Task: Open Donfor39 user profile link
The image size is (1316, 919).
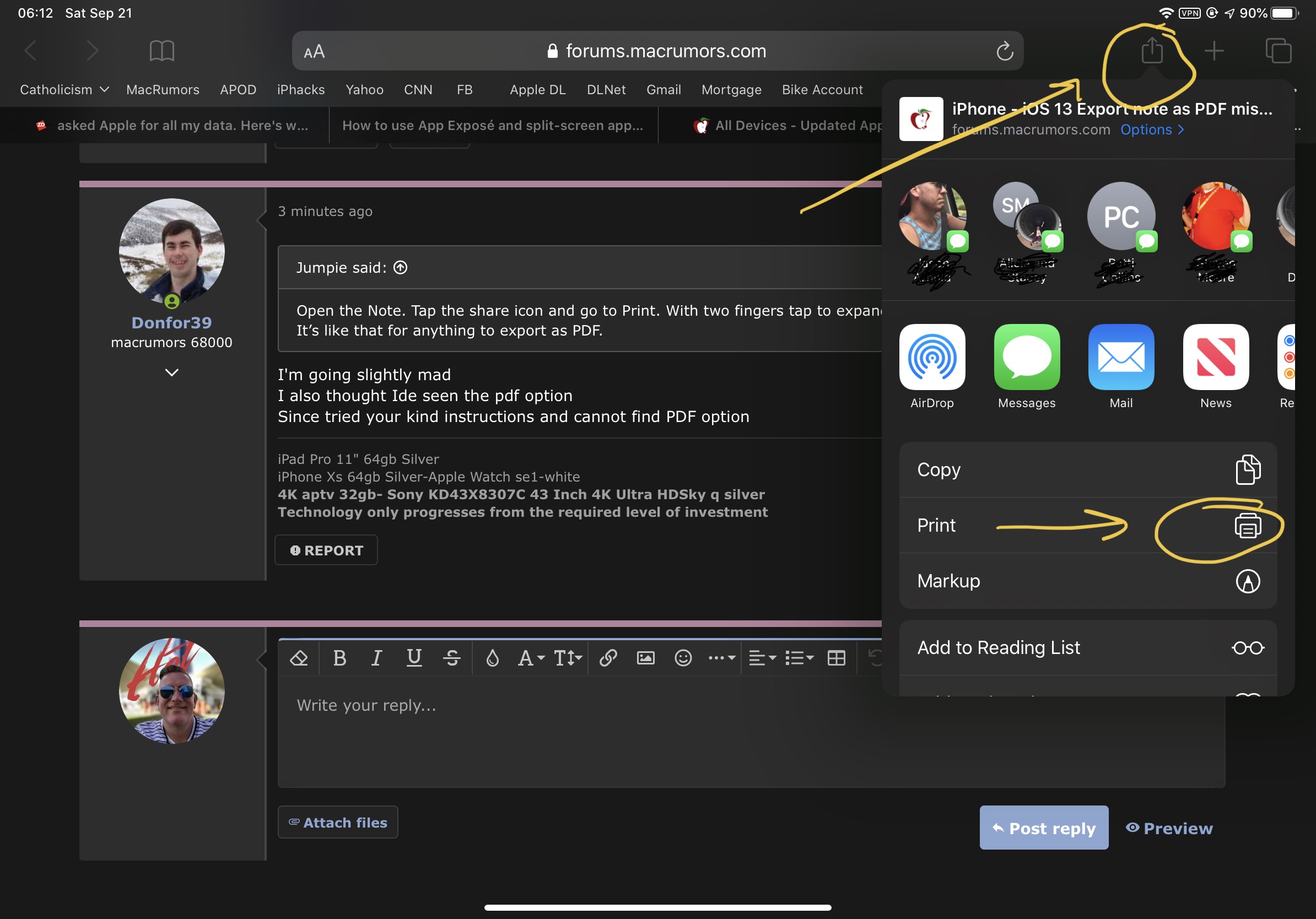Action: (171, 323)
